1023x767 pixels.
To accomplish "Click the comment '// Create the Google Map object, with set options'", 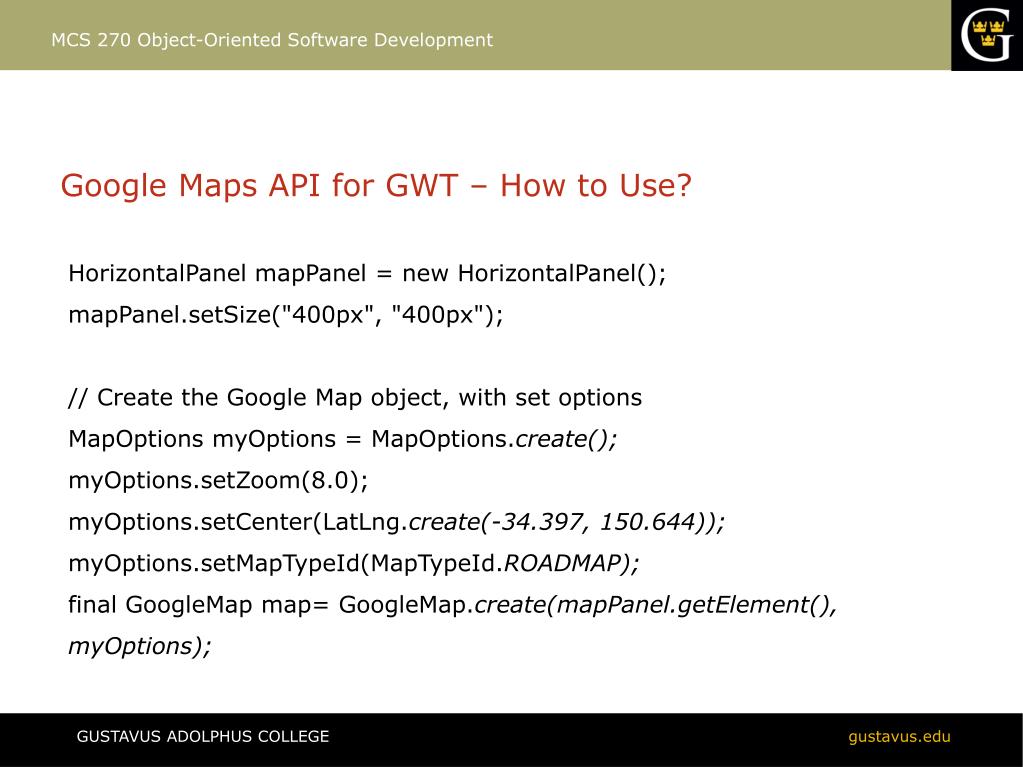I will [x=355, y=398].
